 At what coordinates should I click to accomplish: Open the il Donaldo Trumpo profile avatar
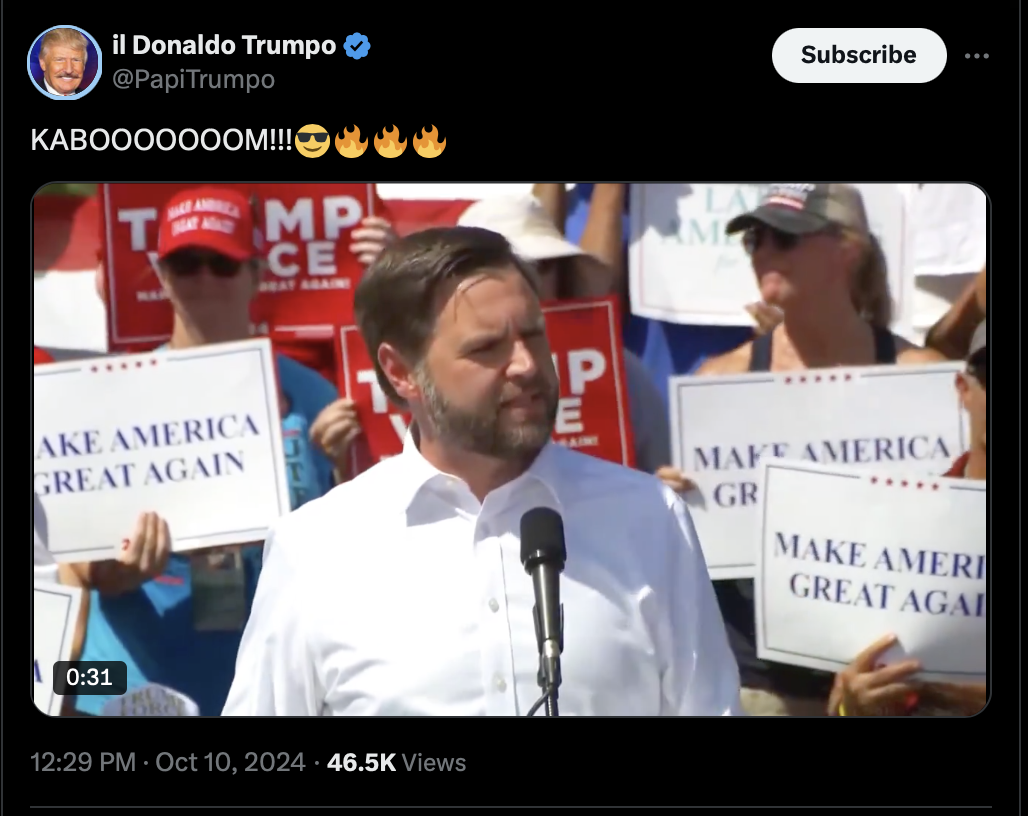64,63
